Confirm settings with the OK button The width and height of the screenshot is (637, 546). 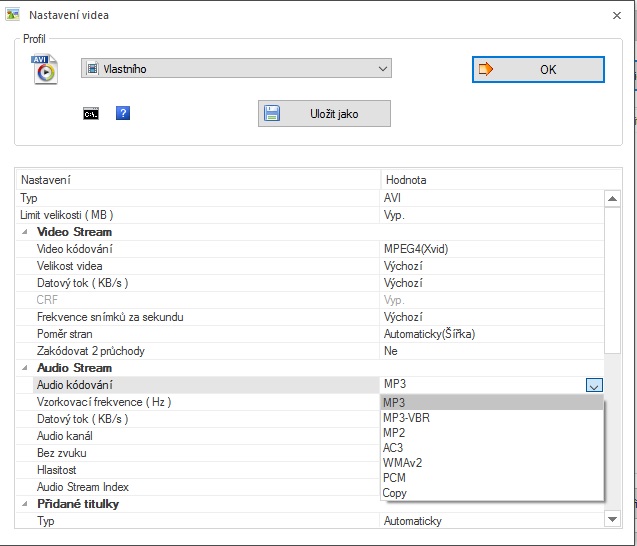(538, 69)
